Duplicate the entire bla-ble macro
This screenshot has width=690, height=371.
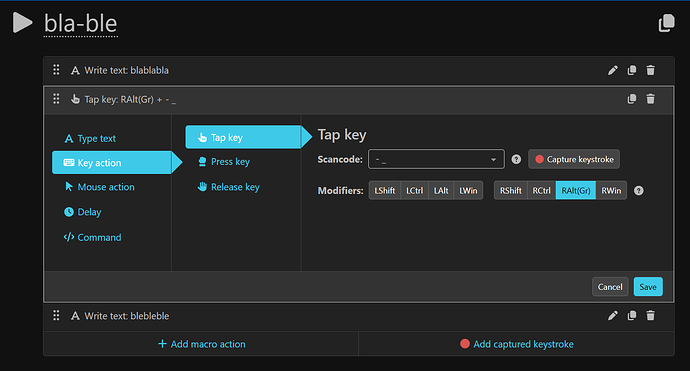pos(666,23)
